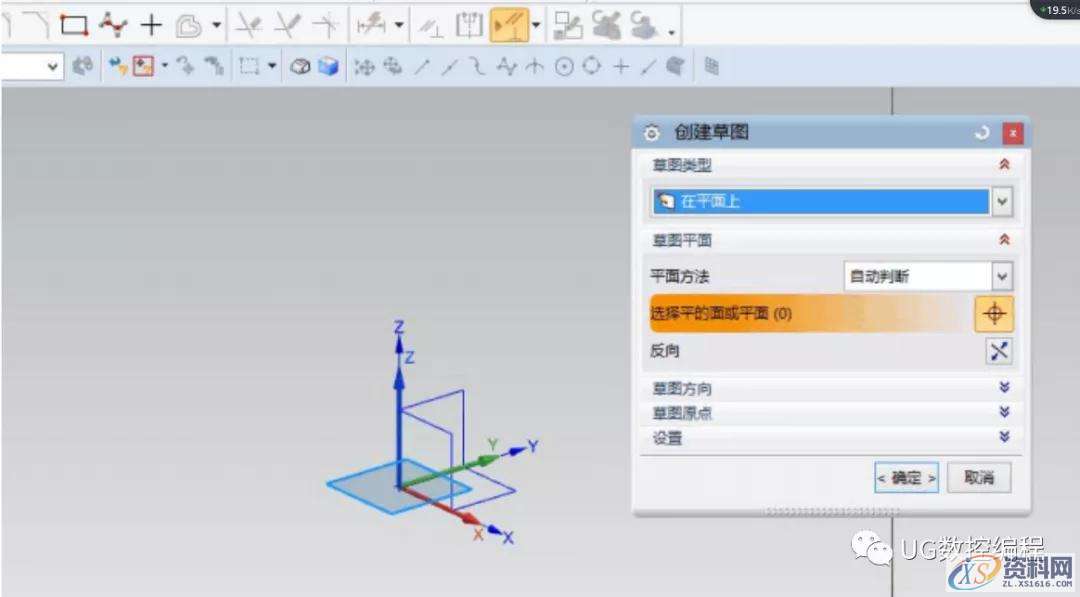The width and height of the screenshot is (1080, 597).
Task: Select the Line drawing tool
Action: 420,66
